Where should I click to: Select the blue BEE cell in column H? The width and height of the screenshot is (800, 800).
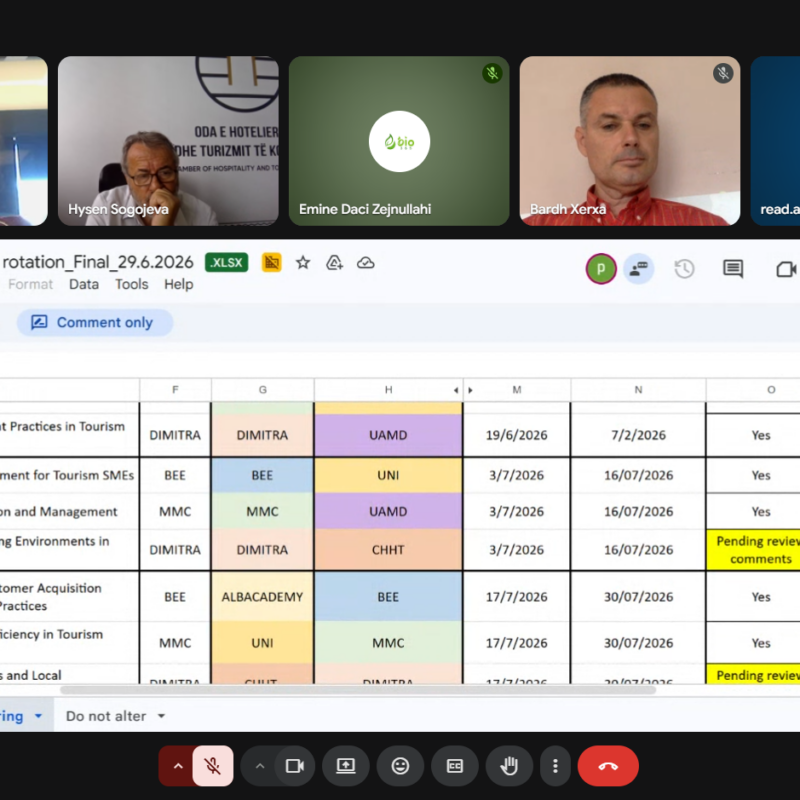point(388,596)
